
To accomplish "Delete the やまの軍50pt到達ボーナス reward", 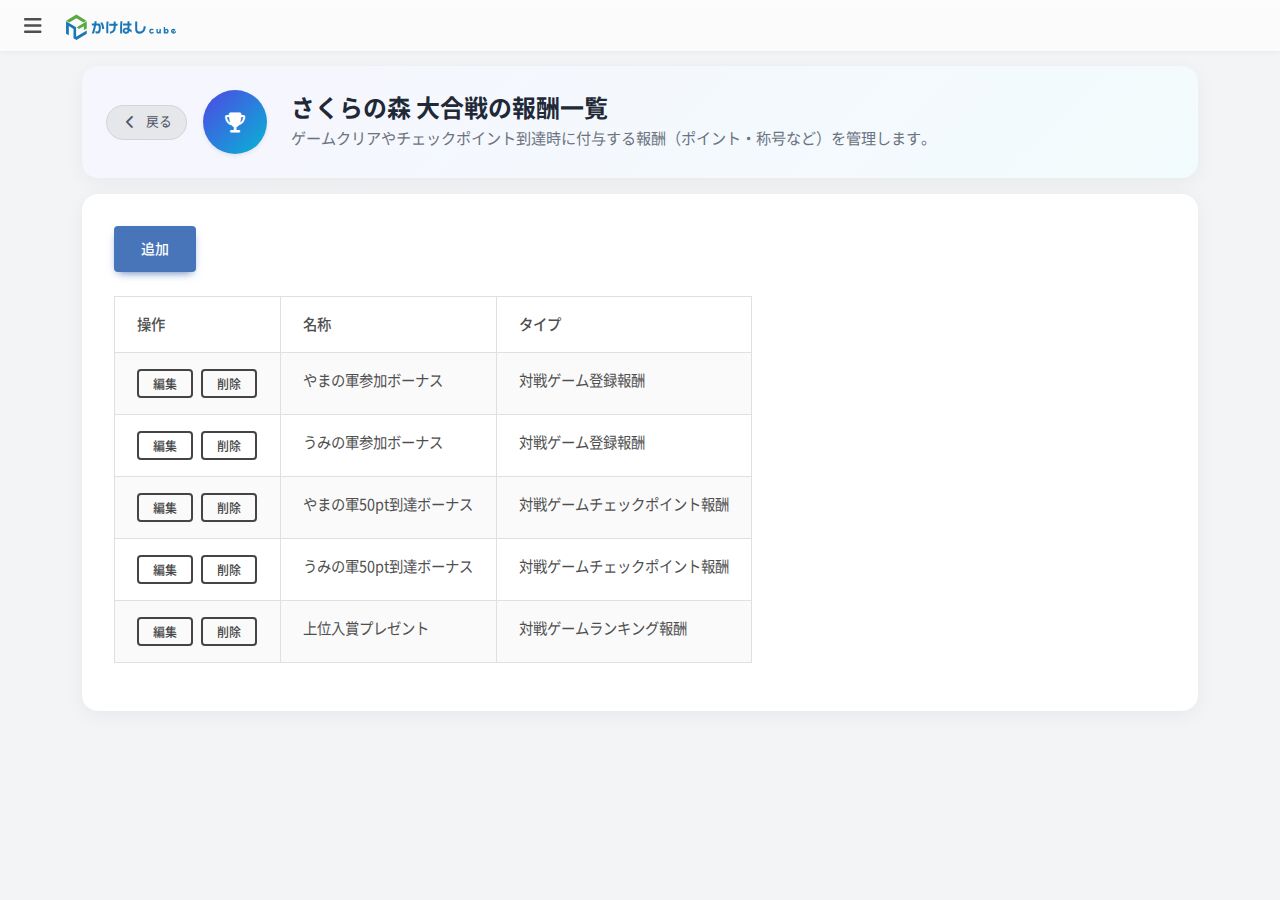I will click(229, 508).
